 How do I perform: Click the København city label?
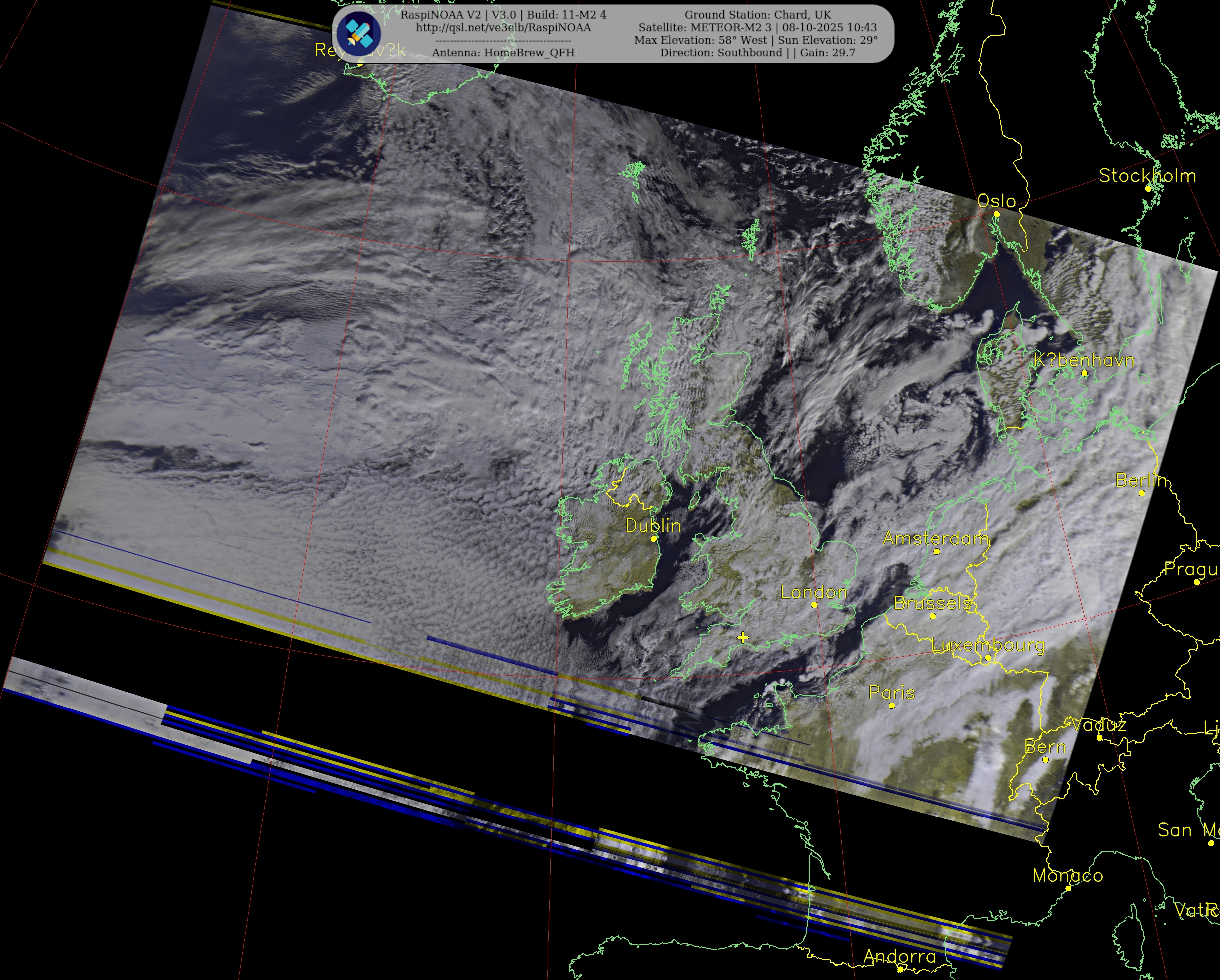[1084, 360]
